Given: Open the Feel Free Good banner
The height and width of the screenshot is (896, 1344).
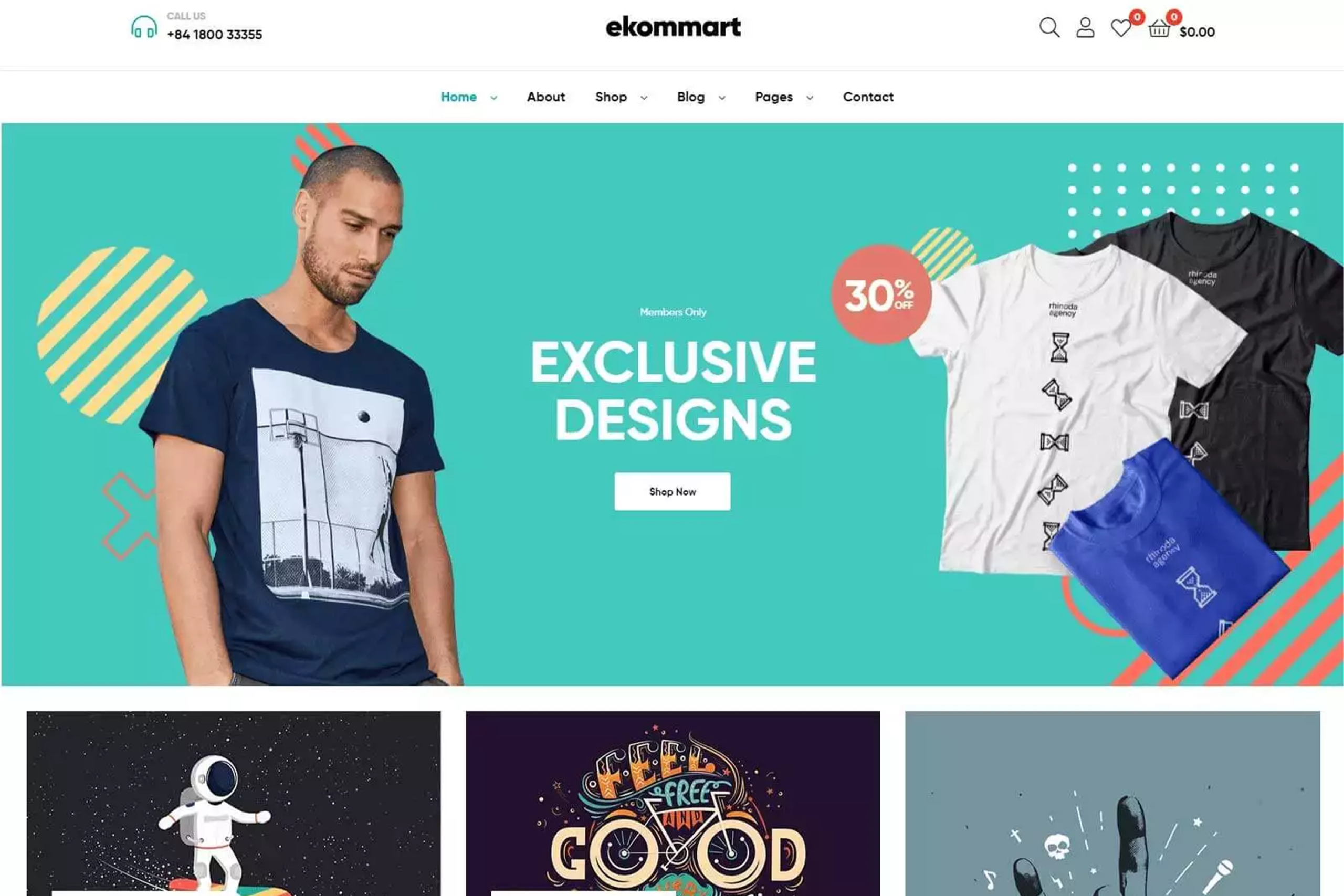Looking at the screenshot, I should coord(673,803).
